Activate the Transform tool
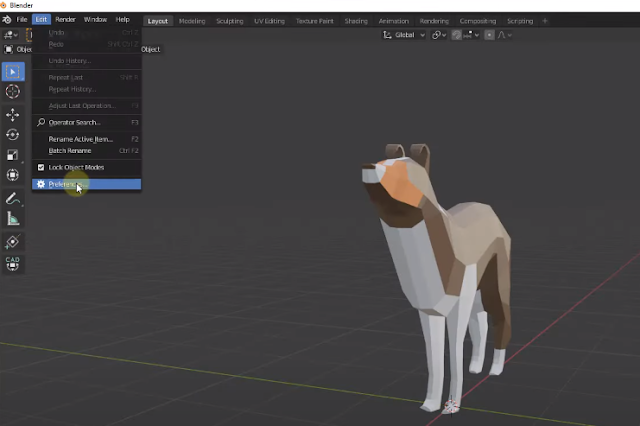 click(13, 175)
